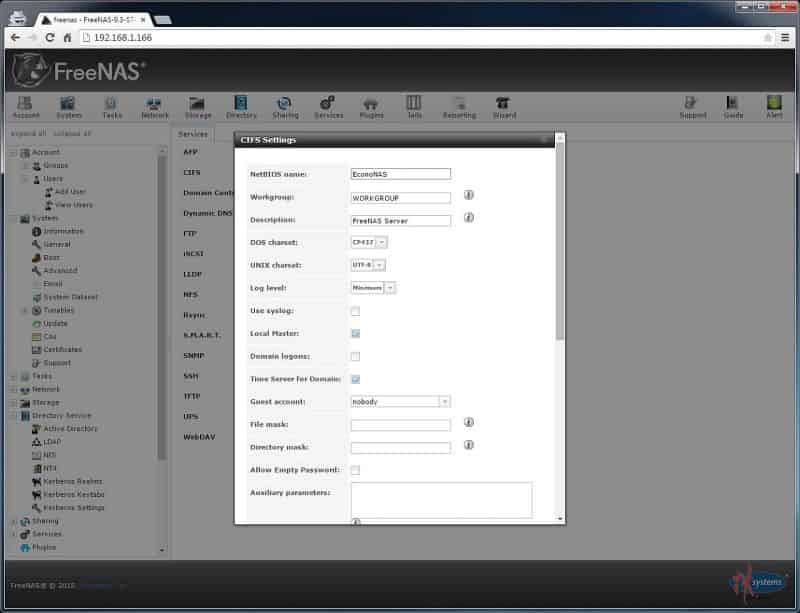Open the Jails toolbar icon
This screenshot has height=613, width=800.
[413, 106]
